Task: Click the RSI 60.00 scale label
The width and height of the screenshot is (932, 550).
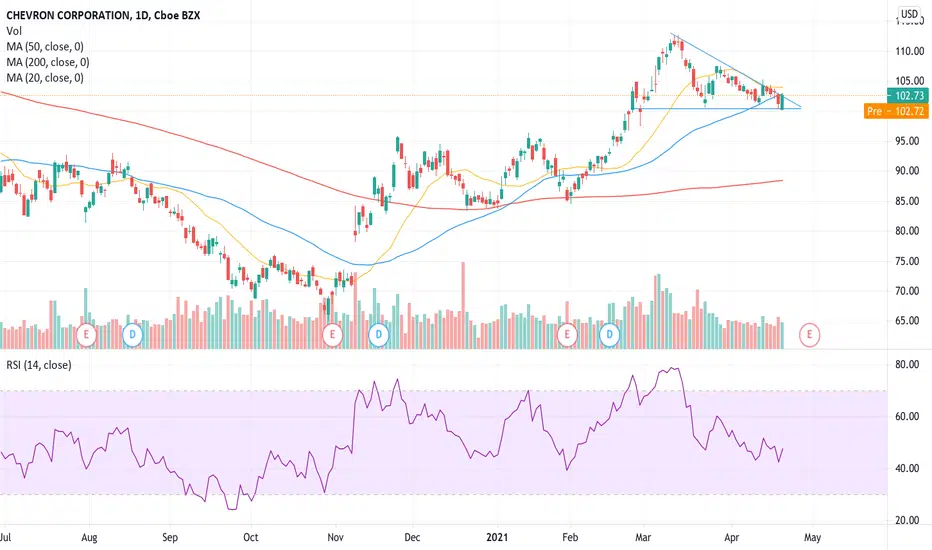Action: click(x=907, y=416)
